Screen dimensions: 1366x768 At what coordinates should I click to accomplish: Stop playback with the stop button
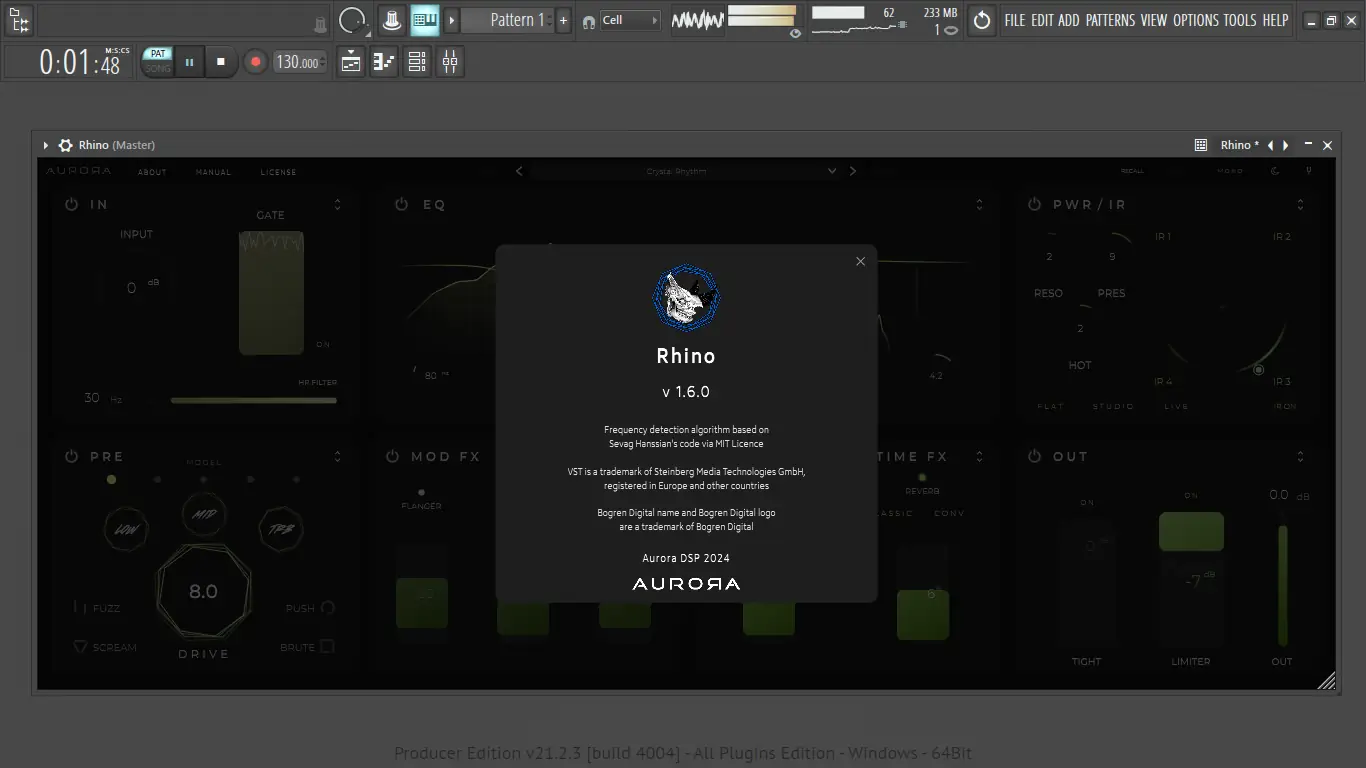(x=221, y=62)
